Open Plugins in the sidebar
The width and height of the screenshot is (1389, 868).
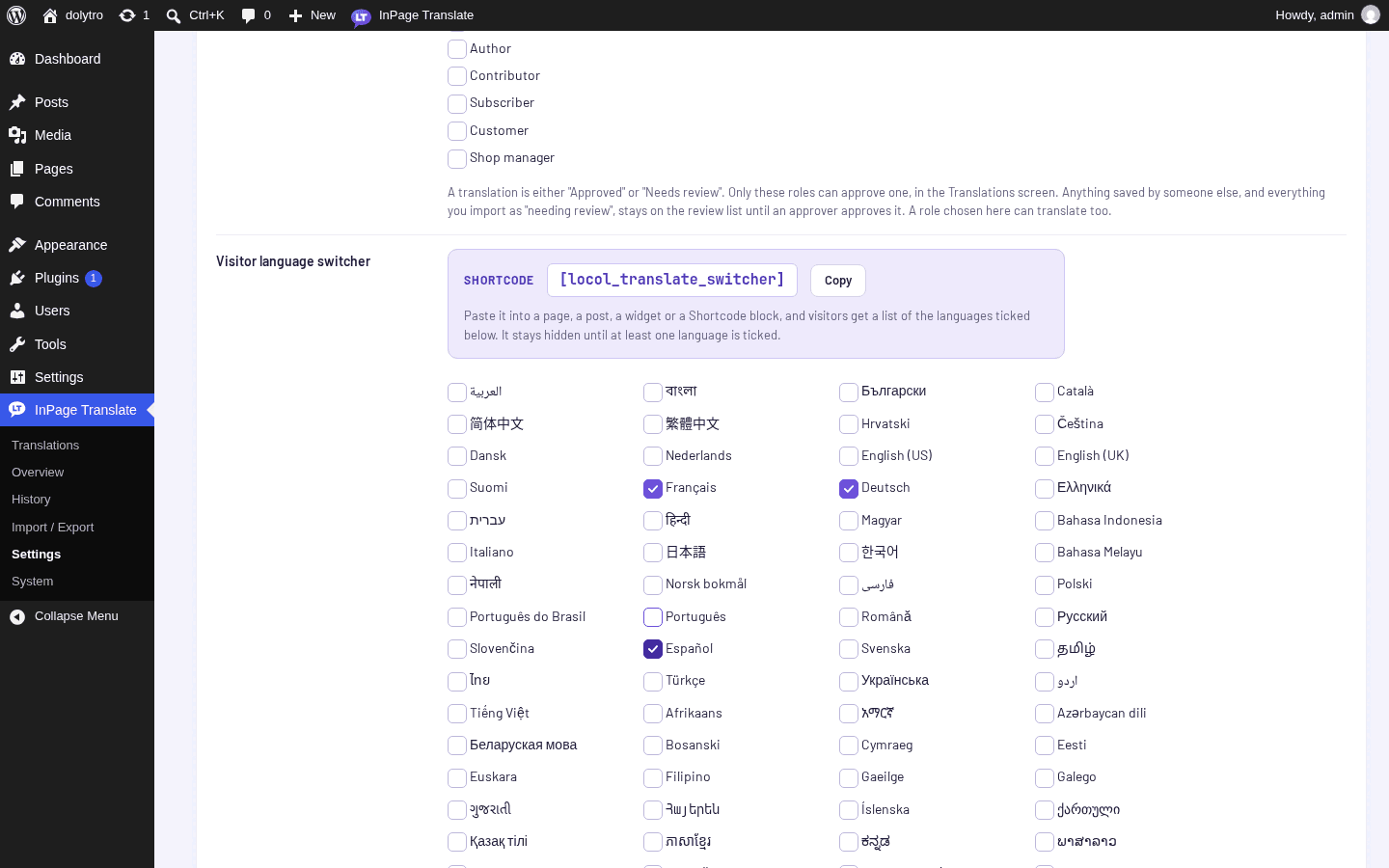[x=77, y=278]
